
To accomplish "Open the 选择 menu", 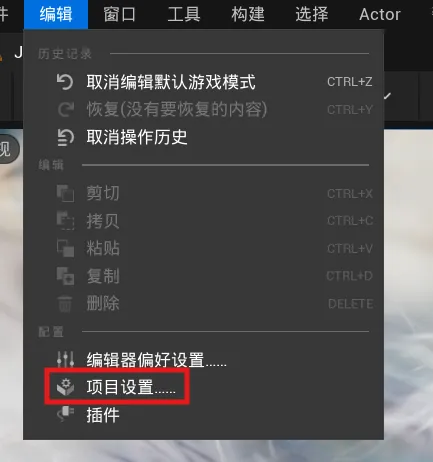I will [x=312, y=14].
